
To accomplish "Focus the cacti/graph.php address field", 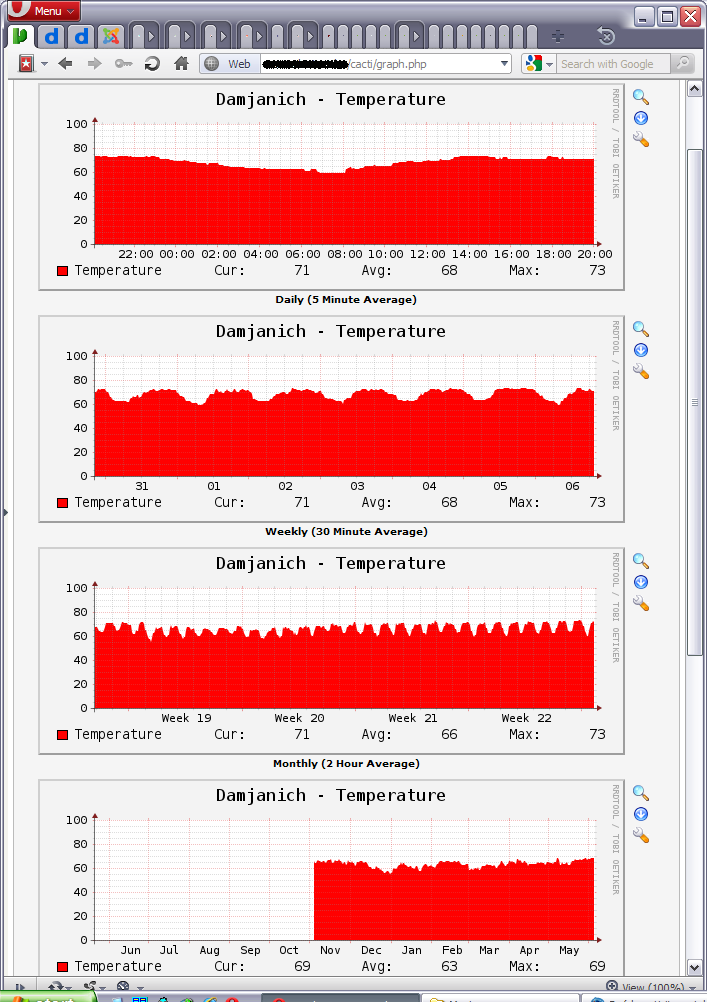I will [378, 64].
